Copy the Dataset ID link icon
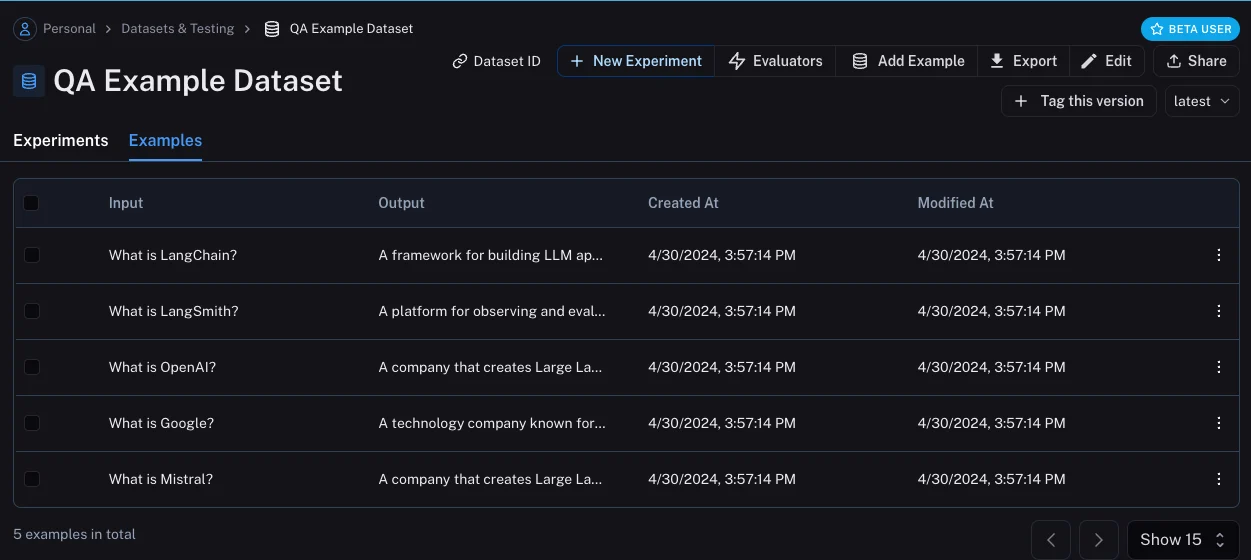The height and width of the screenshot is (560, 1251). (x=460, y=61)
